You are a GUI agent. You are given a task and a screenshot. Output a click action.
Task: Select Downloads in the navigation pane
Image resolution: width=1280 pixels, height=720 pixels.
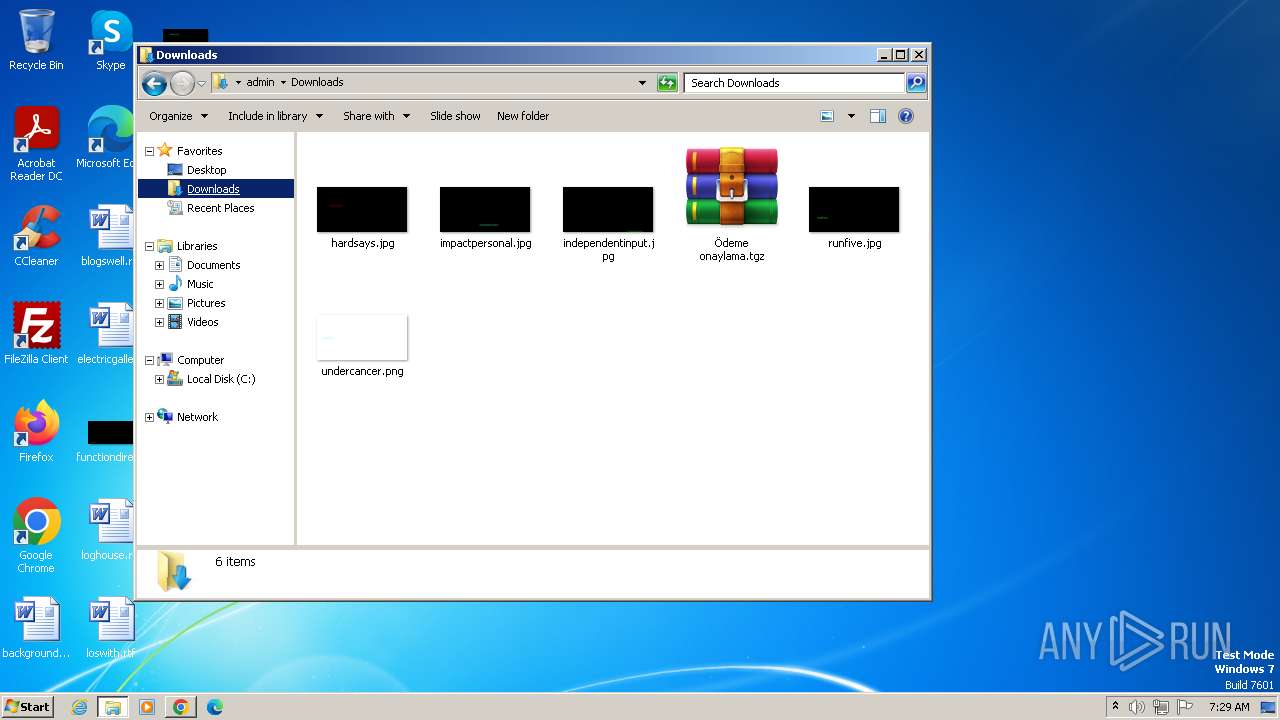213,189
